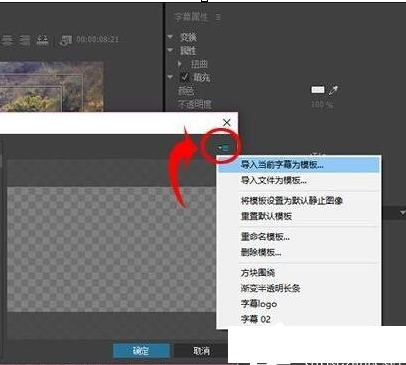Close the templates dialog with the X
Viewport: 406px width, 365px height.
tap(227, 122)
